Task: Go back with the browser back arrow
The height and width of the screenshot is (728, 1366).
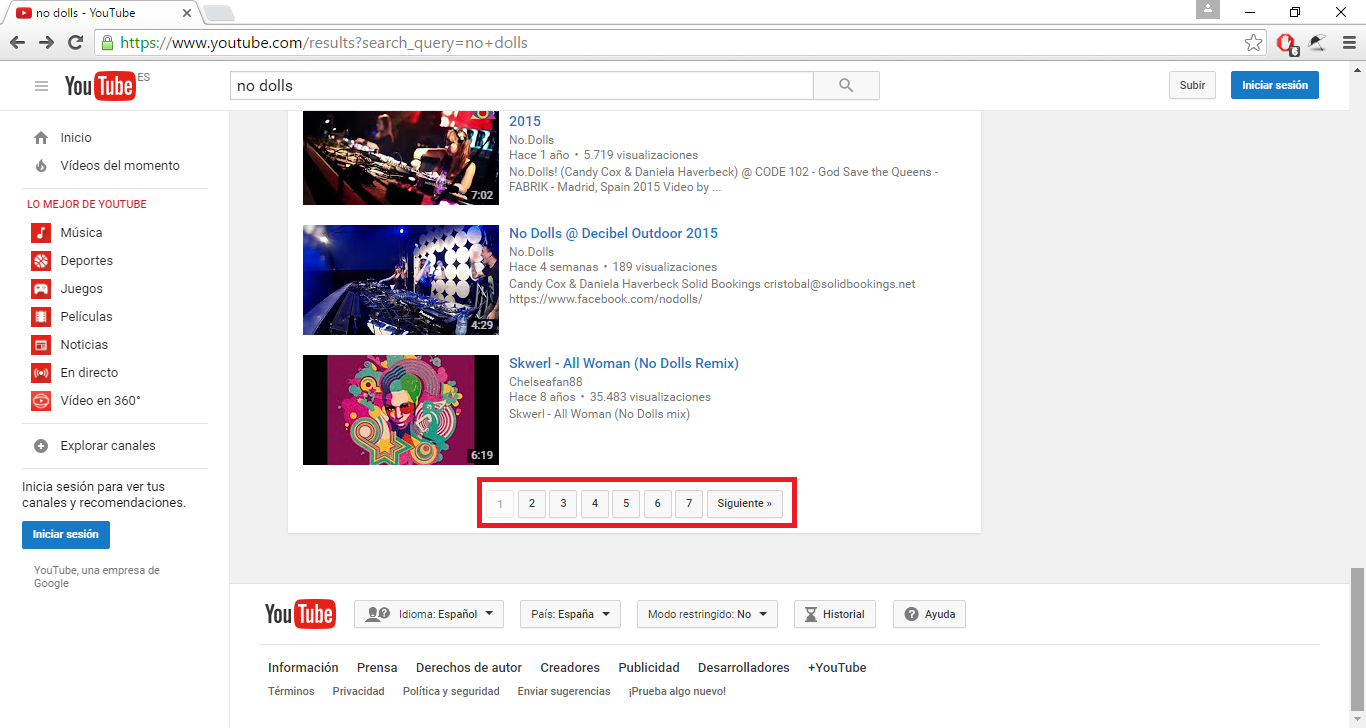Action: [17, 42]
